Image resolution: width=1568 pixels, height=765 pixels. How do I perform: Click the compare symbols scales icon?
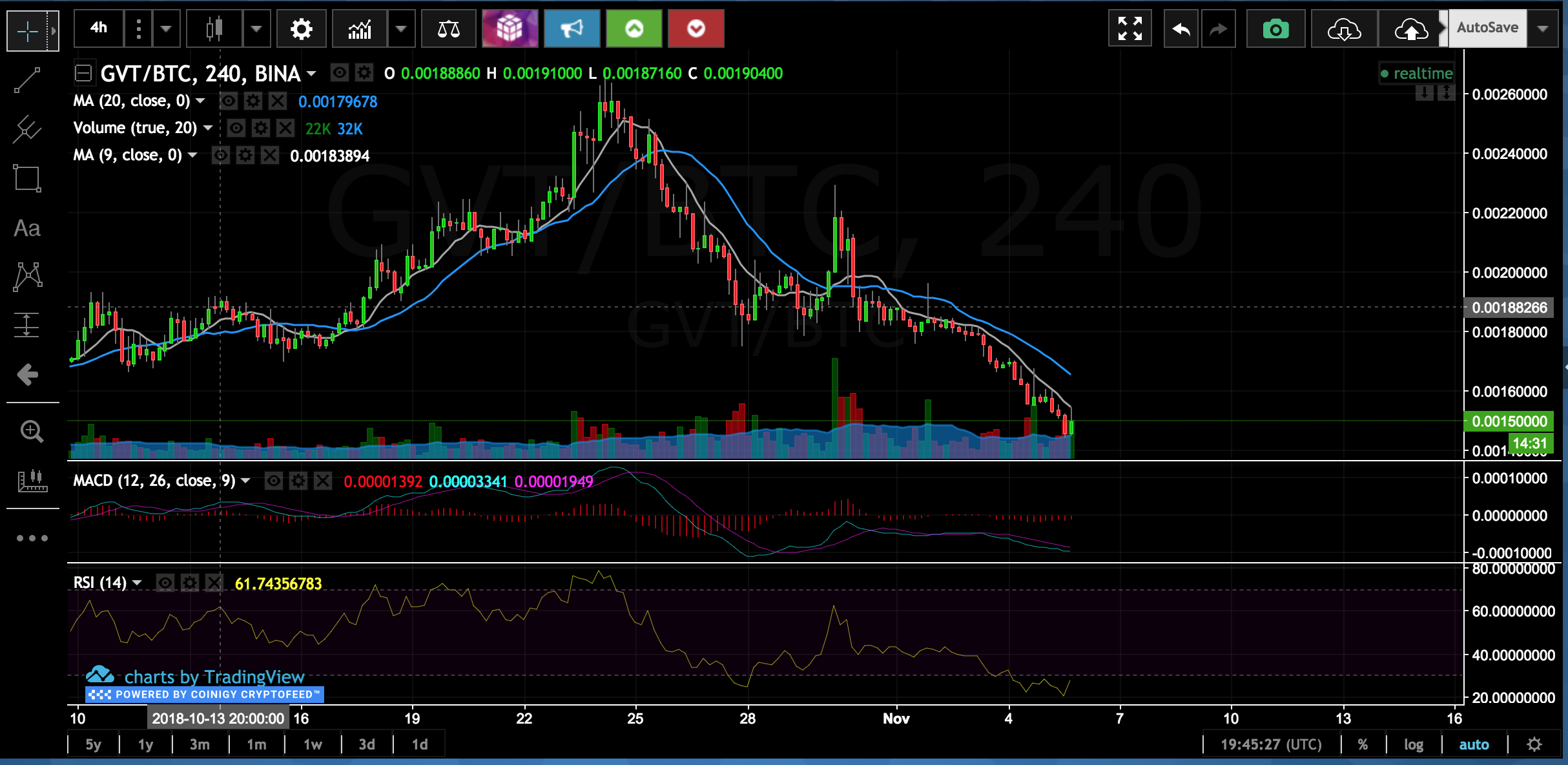[x=448, y=29]
